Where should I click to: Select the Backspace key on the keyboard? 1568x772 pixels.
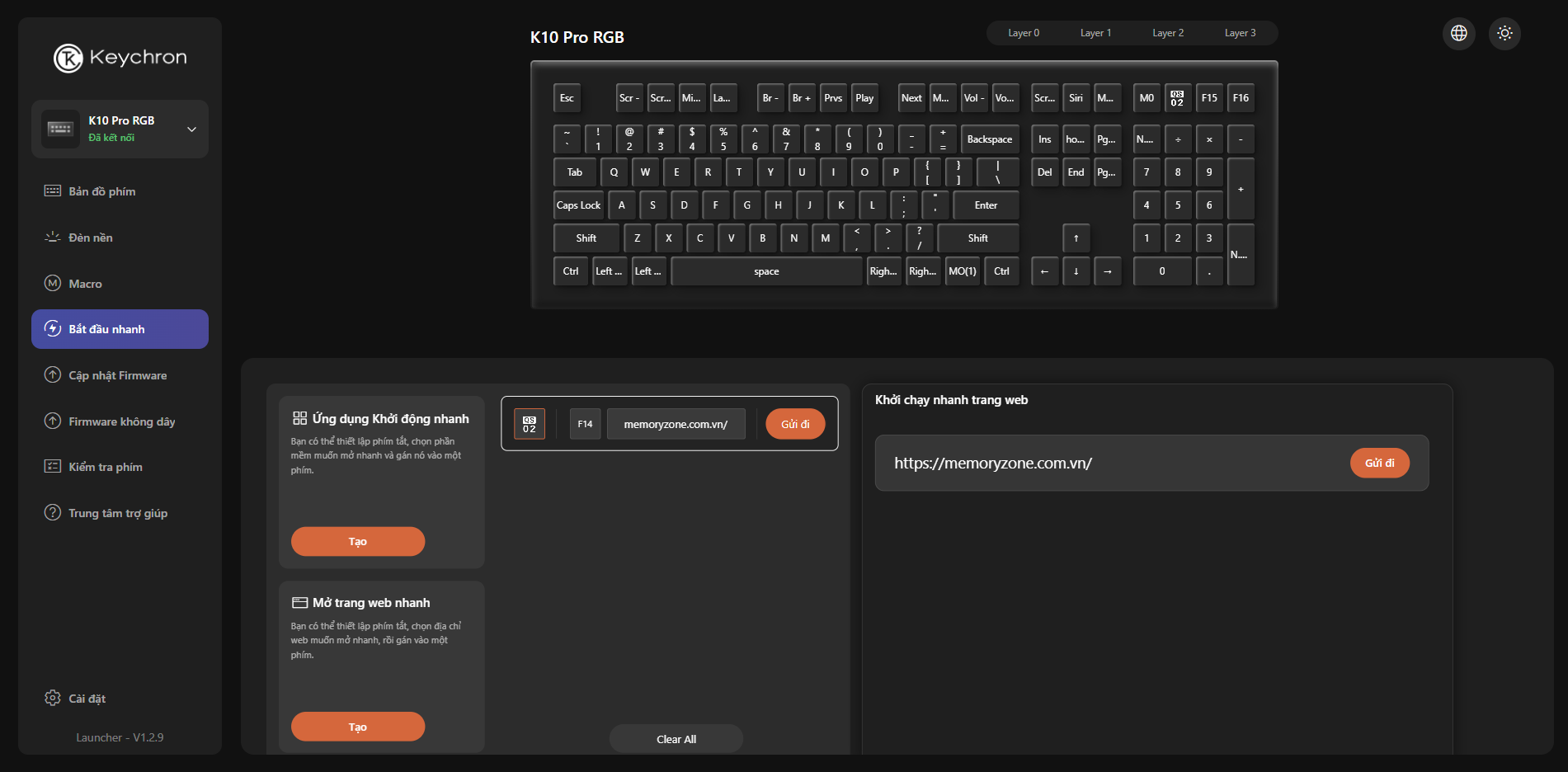click(990, 139)
